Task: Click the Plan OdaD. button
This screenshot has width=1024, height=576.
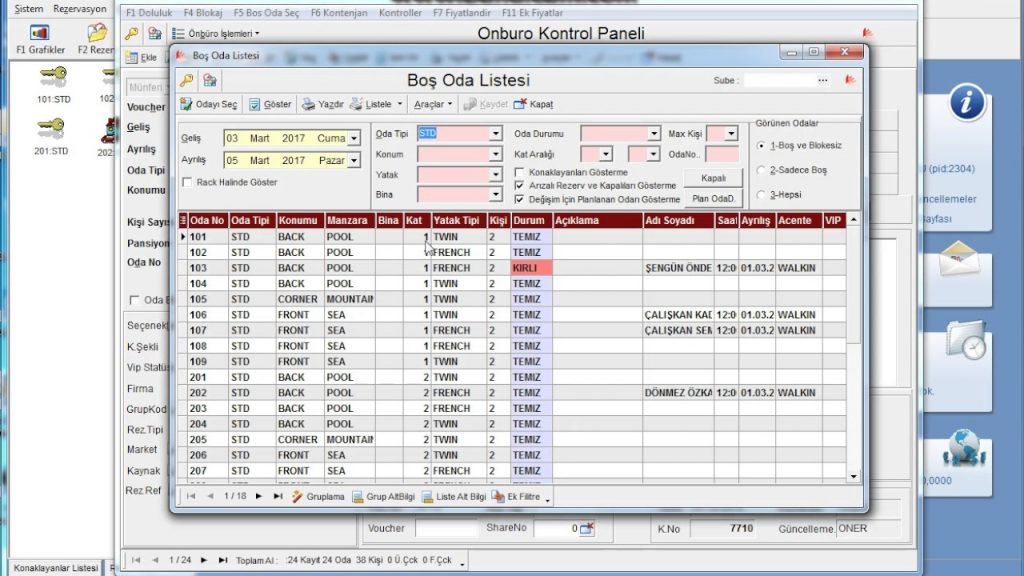Action: [x=713, y=198]
